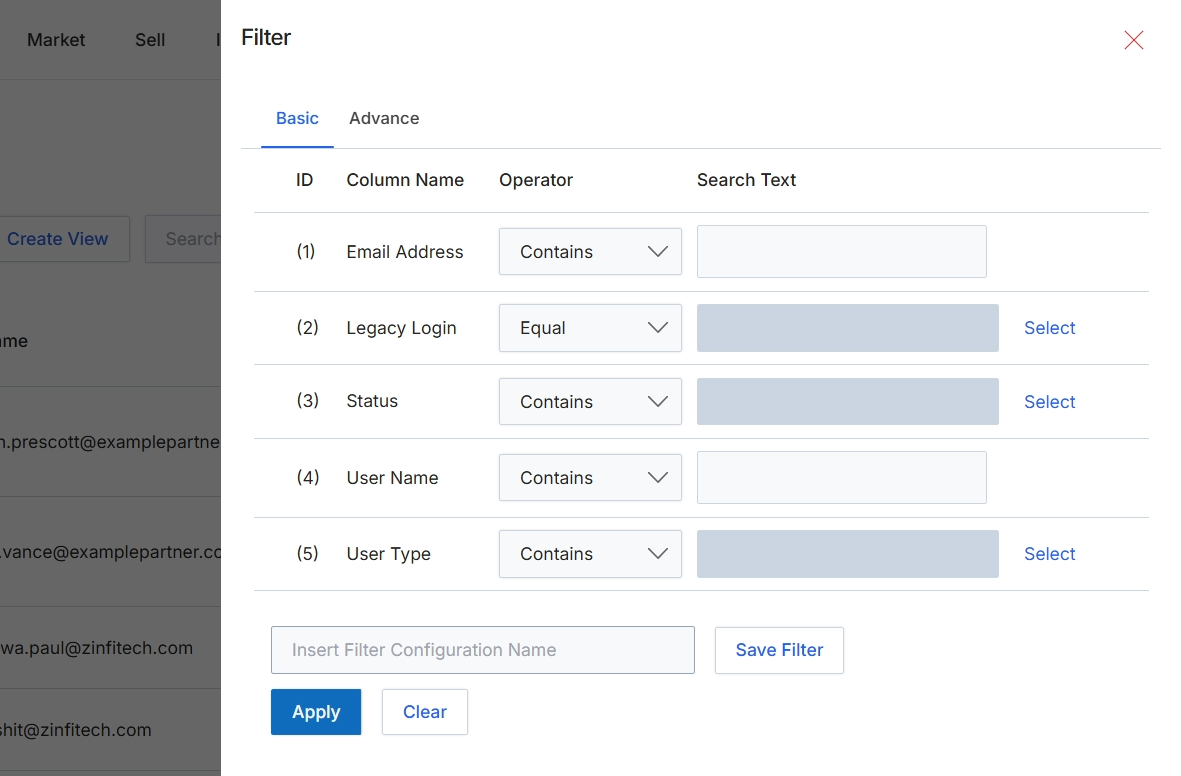1181x776 pixels.
Task: Open the Legacy Login operator dropdown
Action: tap(590, 328)
